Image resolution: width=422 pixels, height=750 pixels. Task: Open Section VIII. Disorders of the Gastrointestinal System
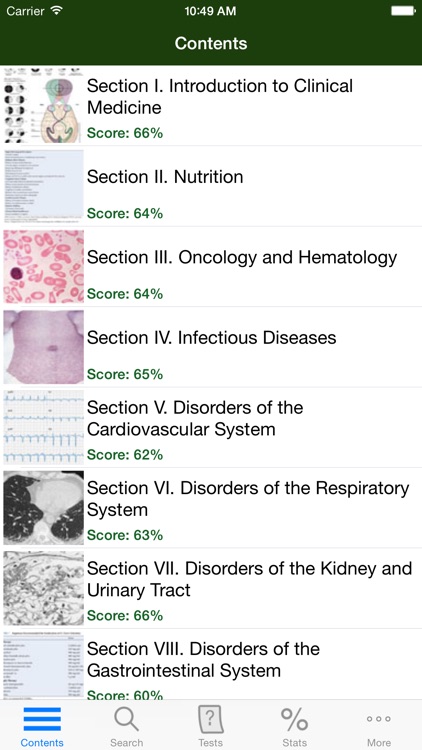[211, 664]
